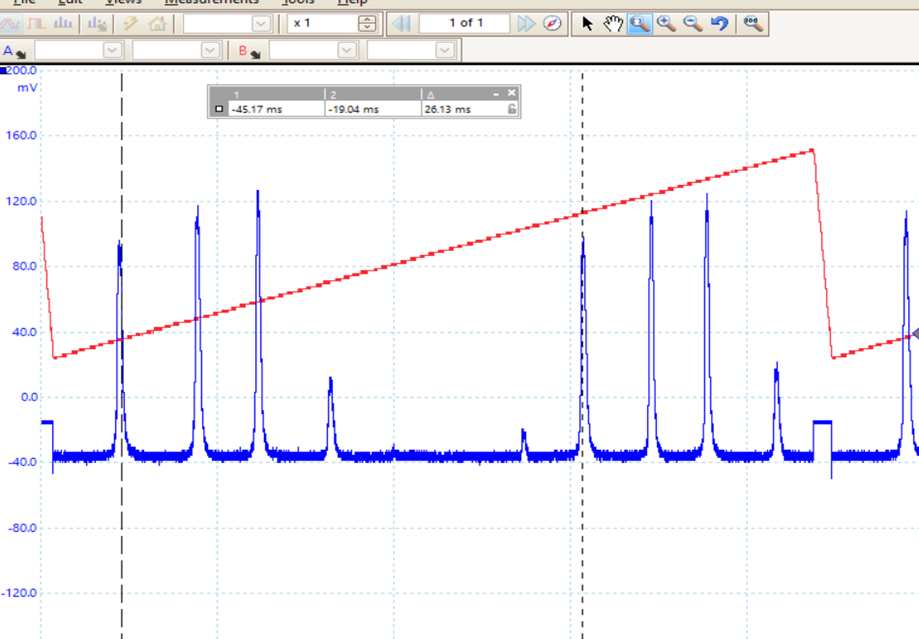Minimize the ruler legend box
This screenshot has width=919, height=639.
coord(496,94)
